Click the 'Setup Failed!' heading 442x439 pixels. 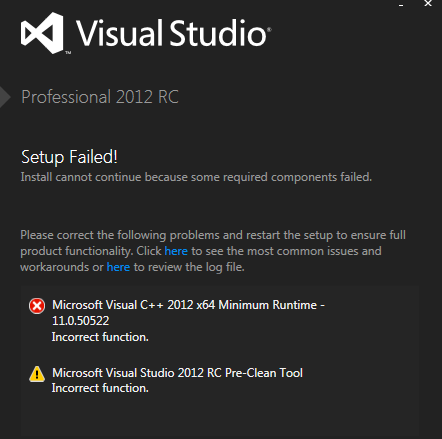point(69,157)
